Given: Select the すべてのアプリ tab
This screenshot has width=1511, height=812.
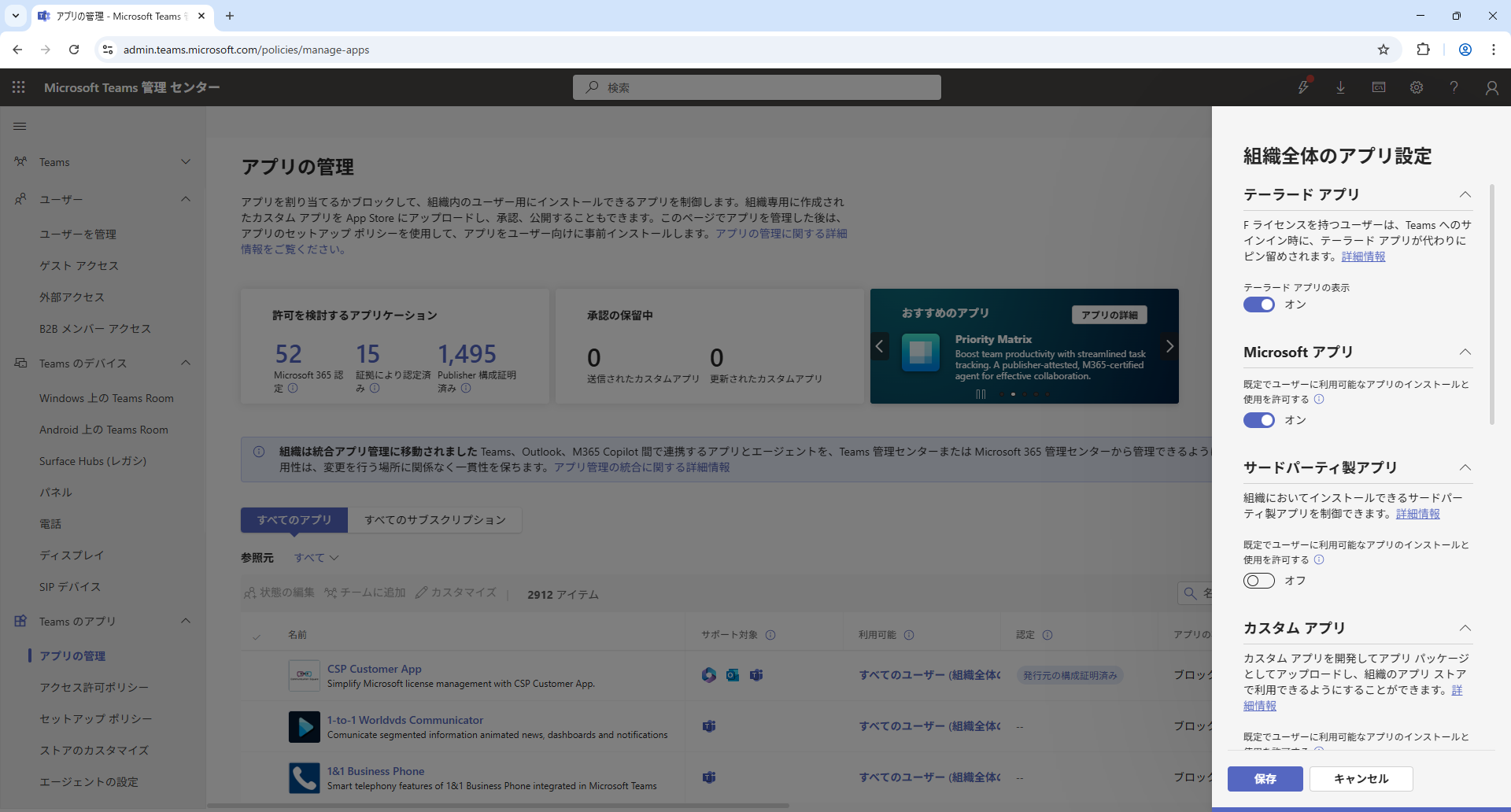Looking at the screenshot, I should (294, 520).
